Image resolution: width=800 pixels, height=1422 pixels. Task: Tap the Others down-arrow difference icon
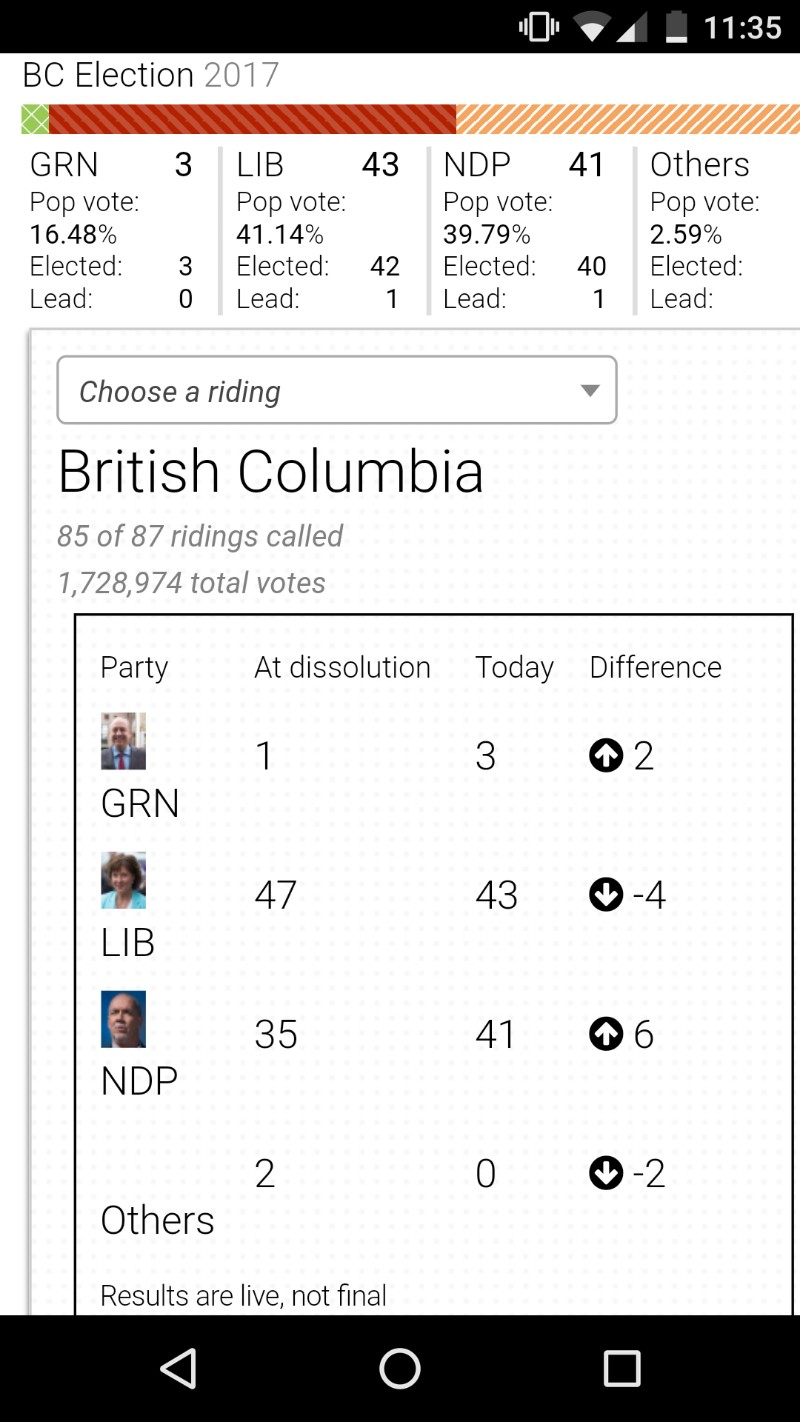pyautogui.click(x=606, y=1173)
